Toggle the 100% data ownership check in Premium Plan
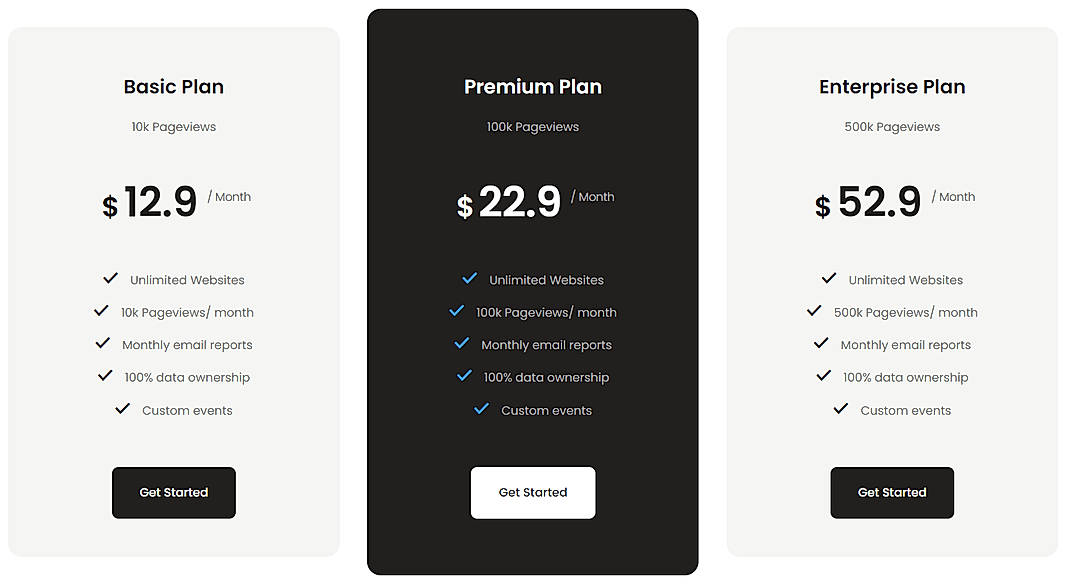 463,377
